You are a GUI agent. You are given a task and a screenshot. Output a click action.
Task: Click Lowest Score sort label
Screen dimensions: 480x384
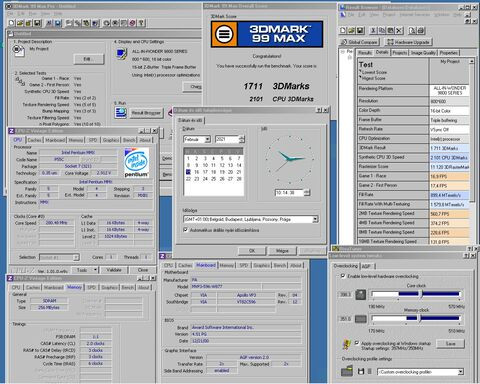pyautogui.click(x=374, y=72)
